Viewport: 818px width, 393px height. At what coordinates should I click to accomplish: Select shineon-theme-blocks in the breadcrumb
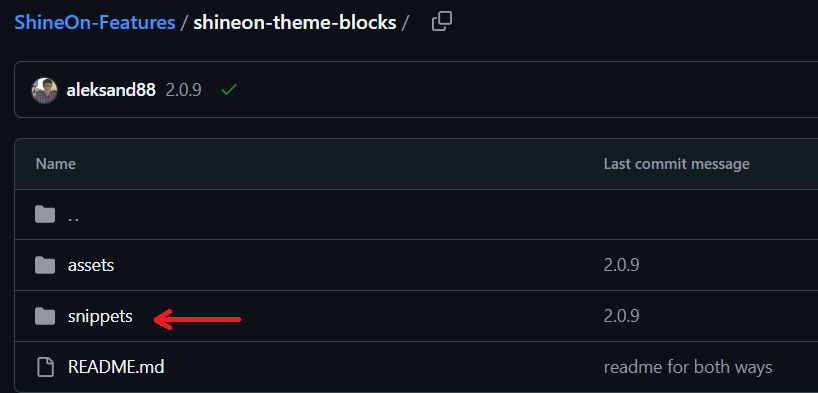click(295, 22)
